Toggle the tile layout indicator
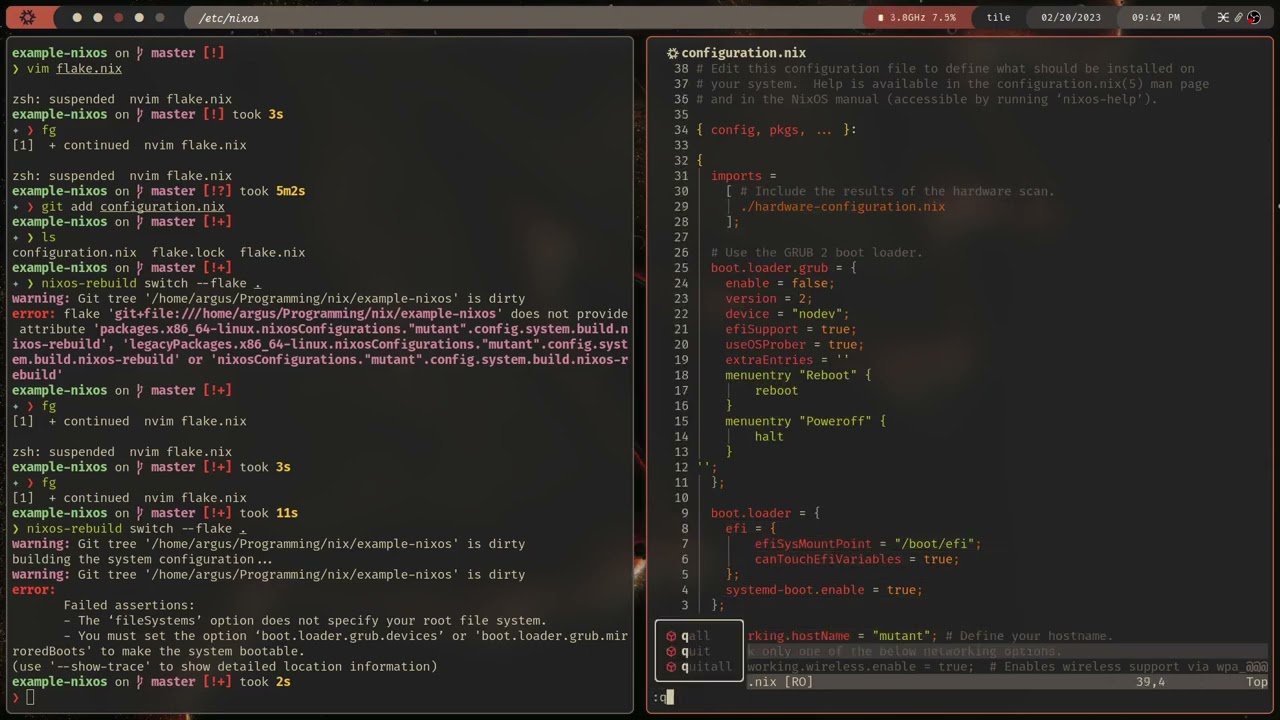This screenshot has width=1280, height=720. point(998,18)
